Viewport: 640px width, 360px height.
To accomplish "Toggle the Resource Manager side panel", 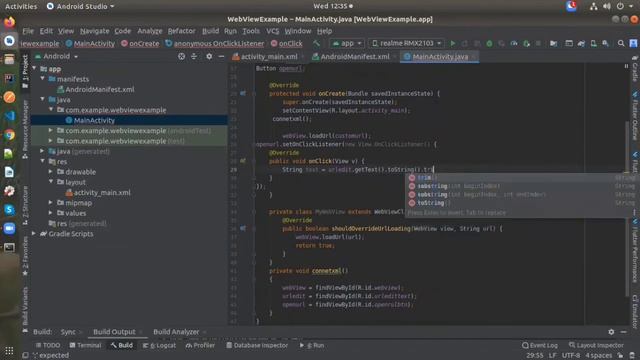I will click(x=25, y=129).
